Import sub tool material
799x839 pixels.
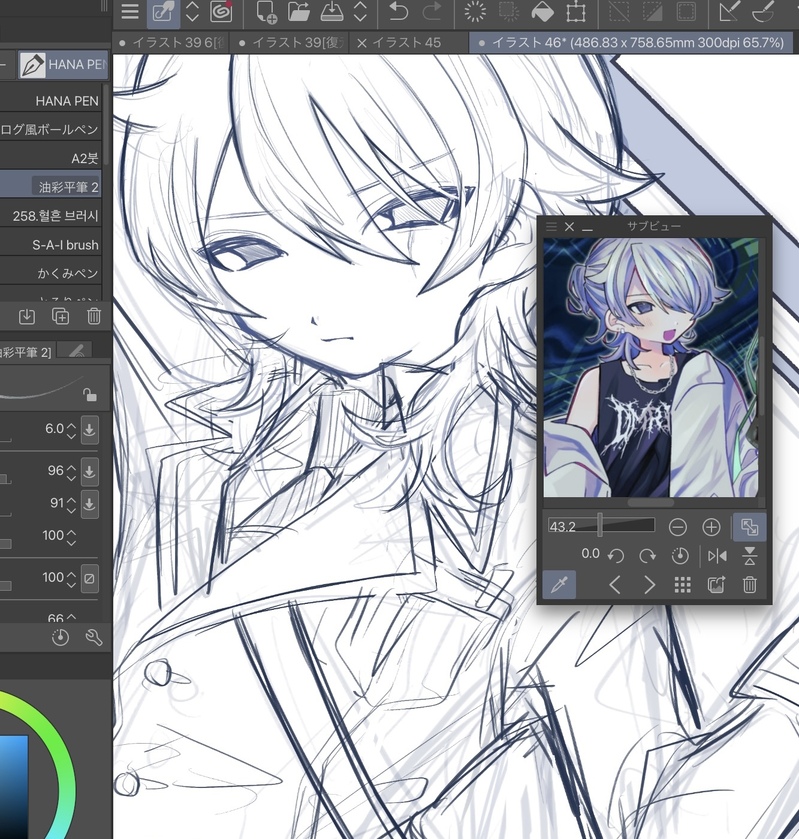pyautogui.click(x=26, y=316)
